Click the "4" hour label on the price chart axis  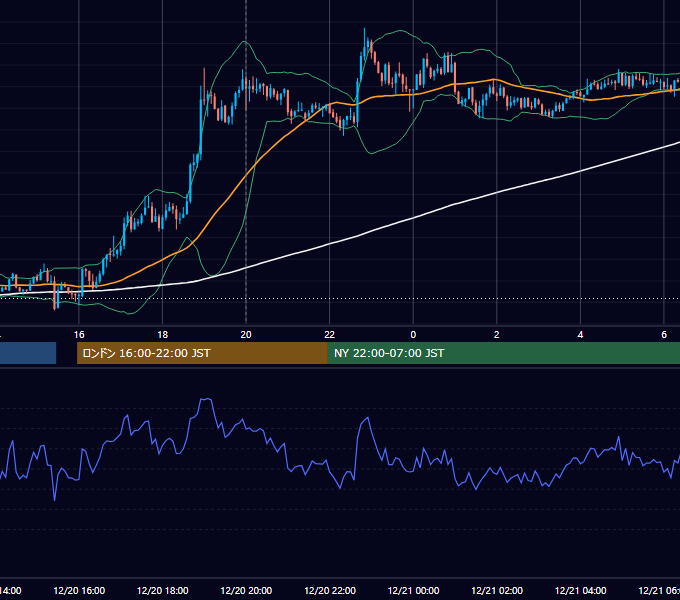(x=580, y=335)
